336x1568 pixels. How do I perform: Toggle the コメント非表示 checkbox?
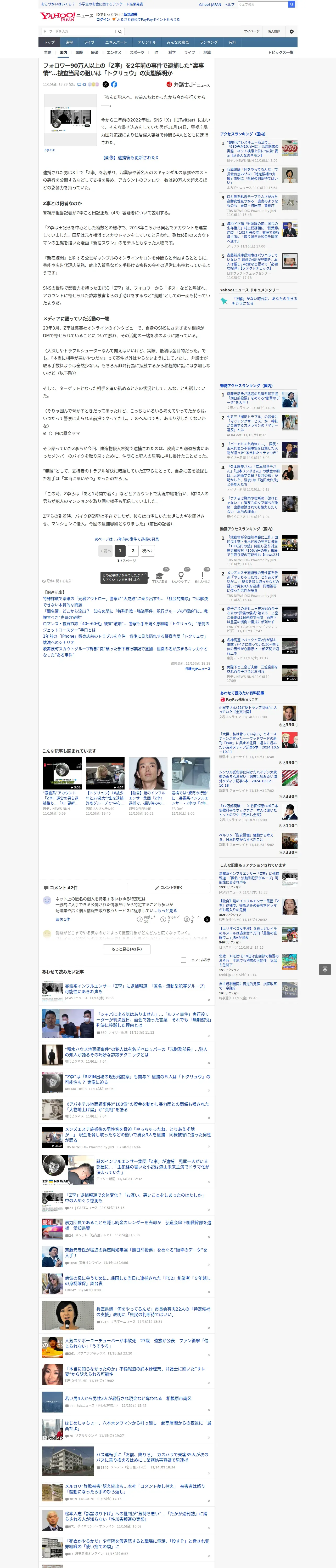point(183,960)
